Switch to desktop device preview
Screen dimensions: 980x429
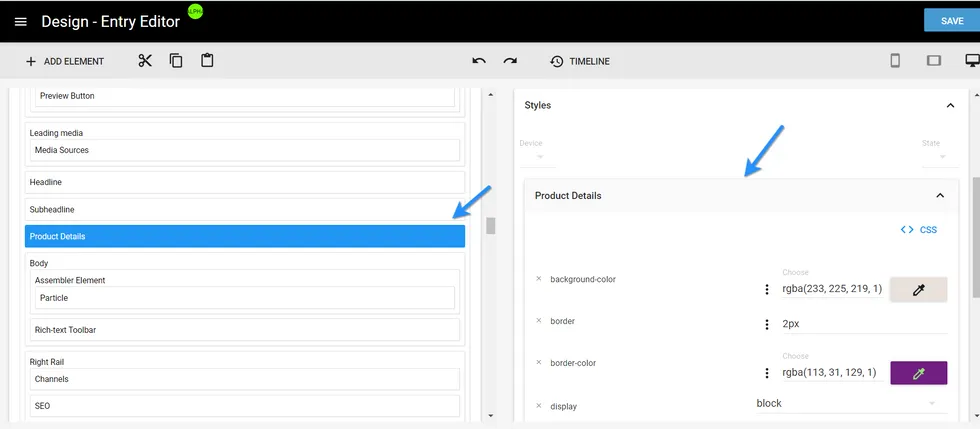tap(971, 61)
